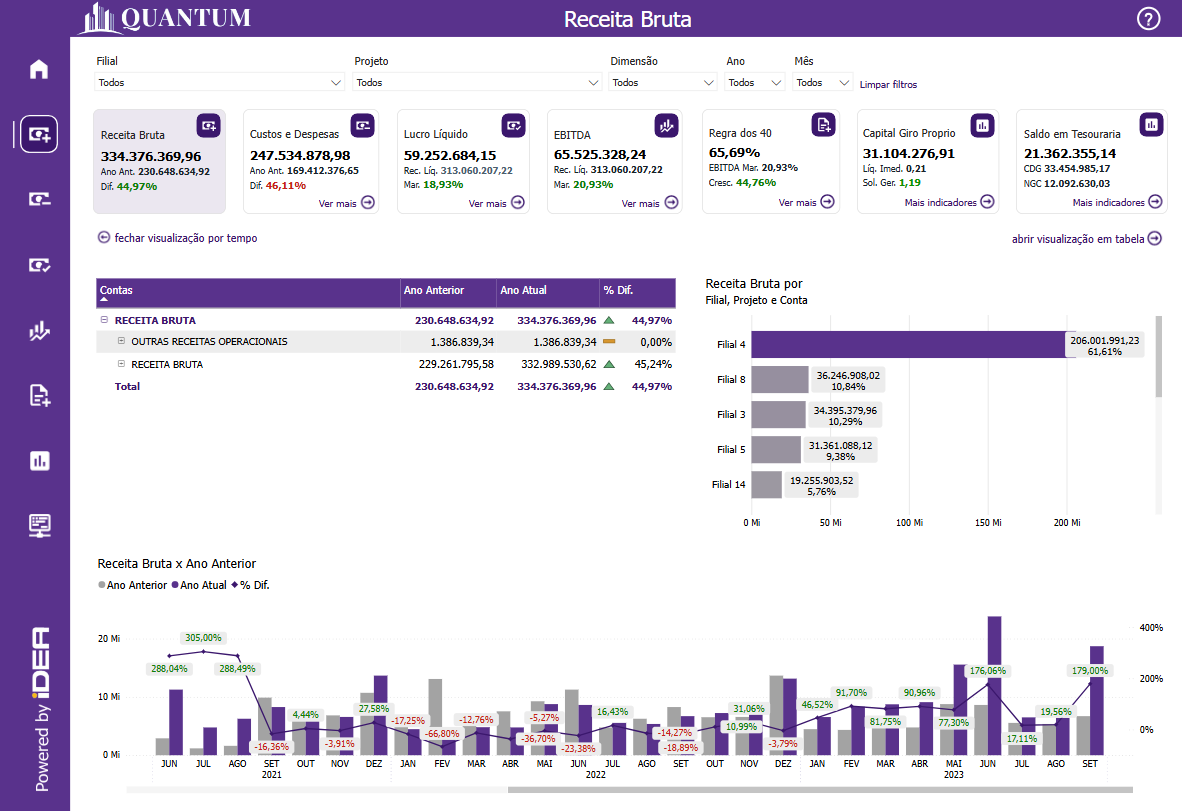Collapse the RECEITA BRUTA tree row

click(x=104, y=321)
